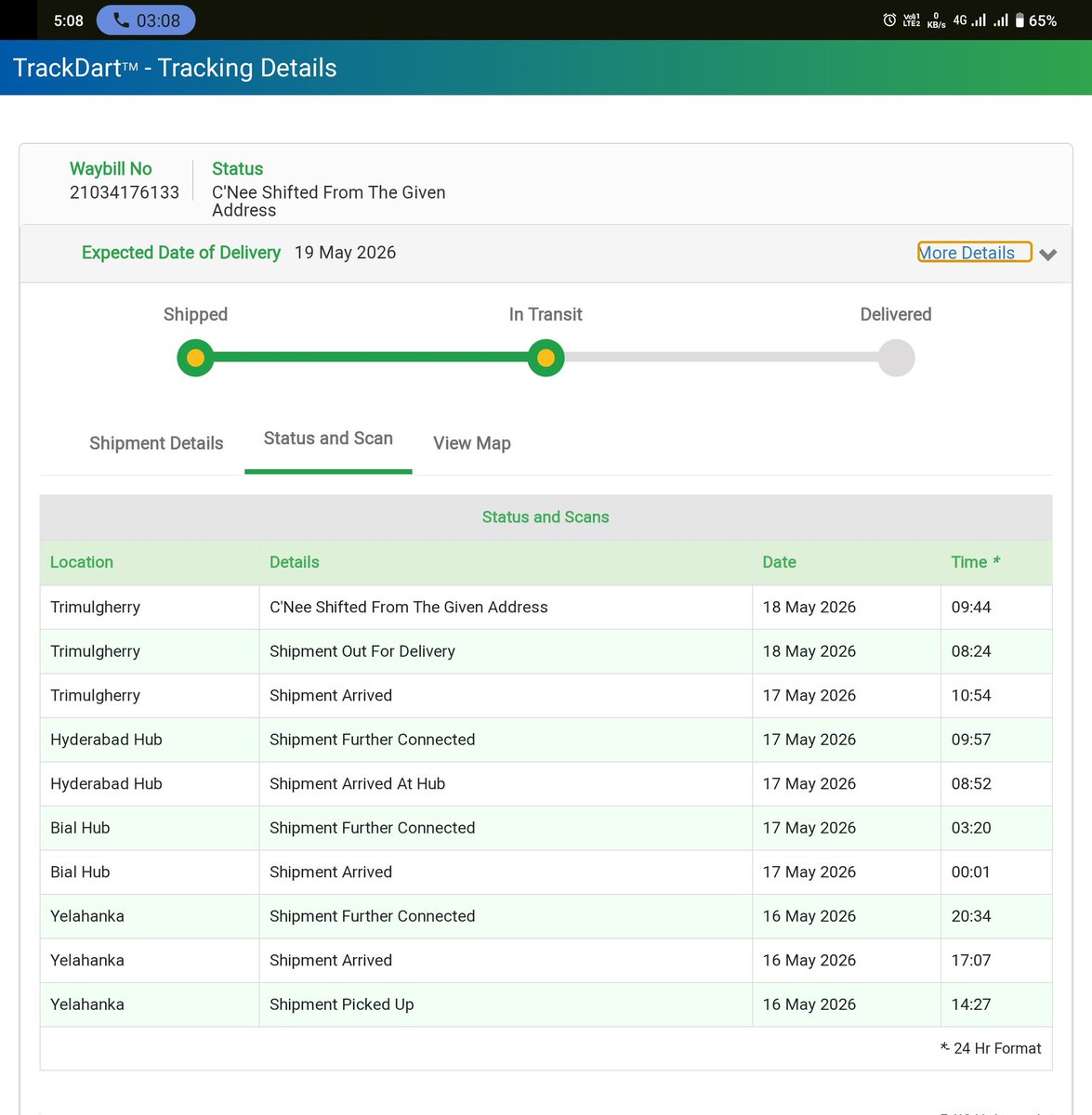1092x1115 pixels.
Task: Click the '24 Hr Format' footnote
Action: point(991,1048)
